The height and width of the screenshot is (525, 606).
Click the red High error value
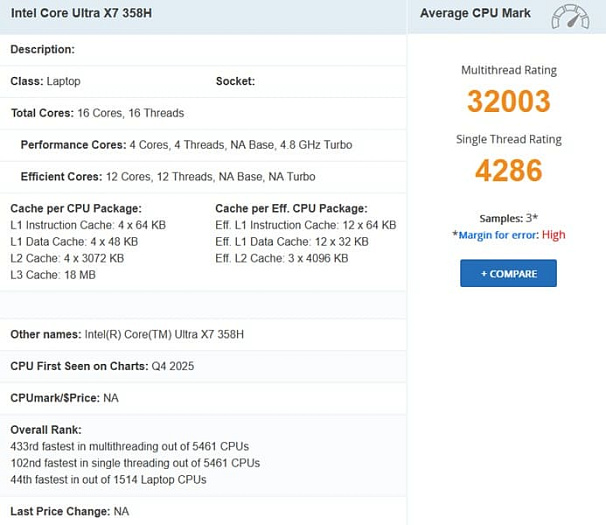pos(553,235)
